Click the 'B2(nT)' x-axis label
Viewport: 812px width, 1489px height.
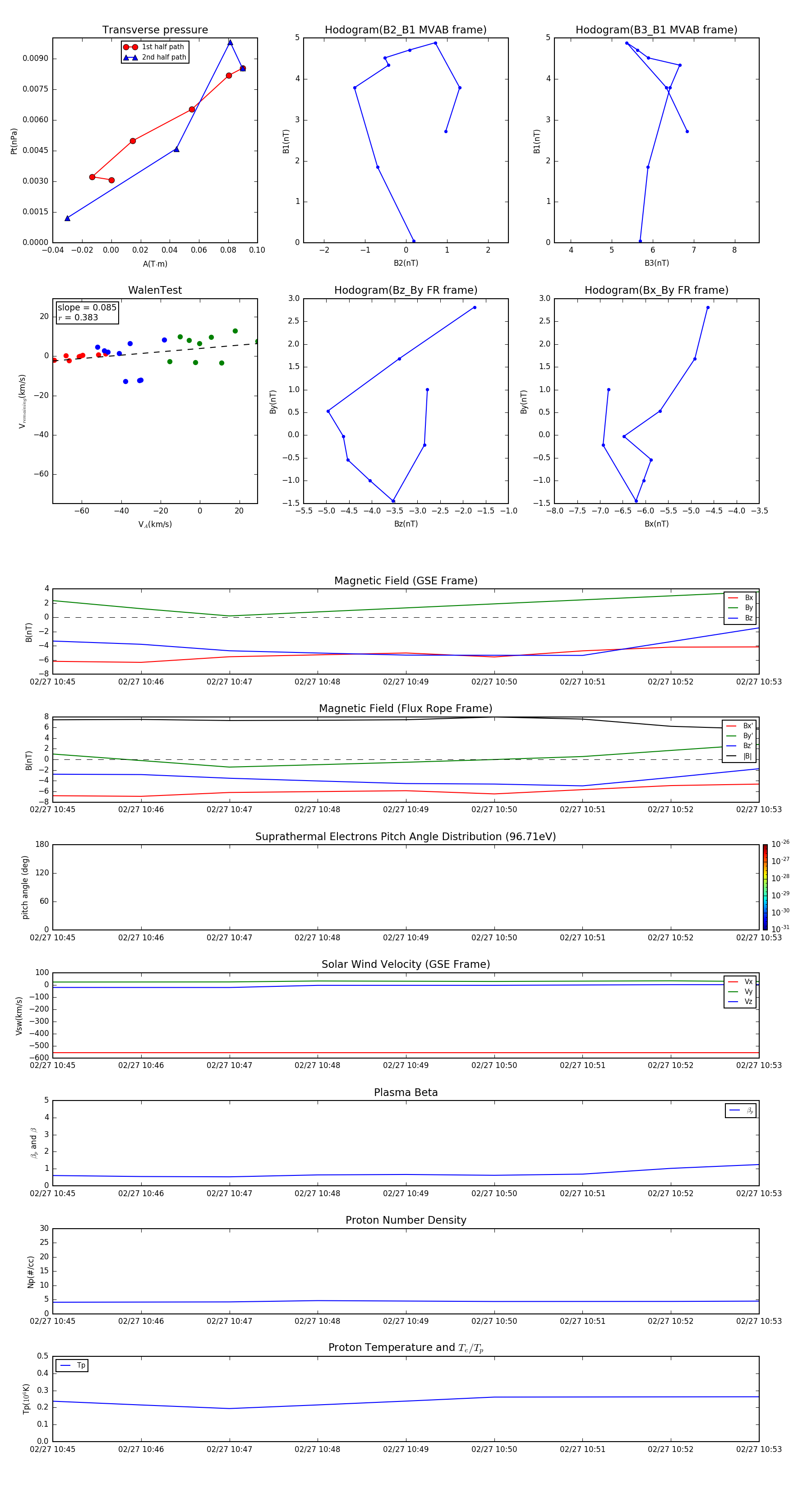(x=406, y=263)
